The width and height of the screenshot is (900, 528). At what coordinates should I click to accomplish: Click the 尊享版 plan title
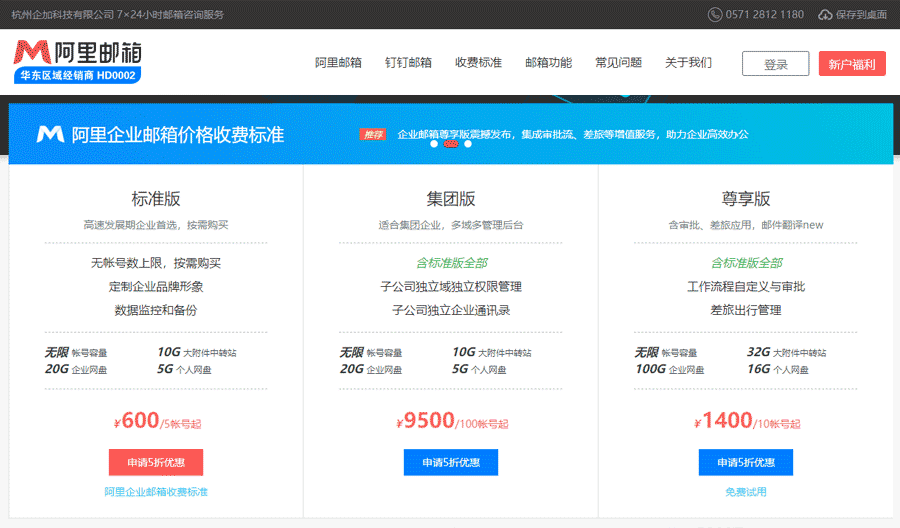[746, 199]
